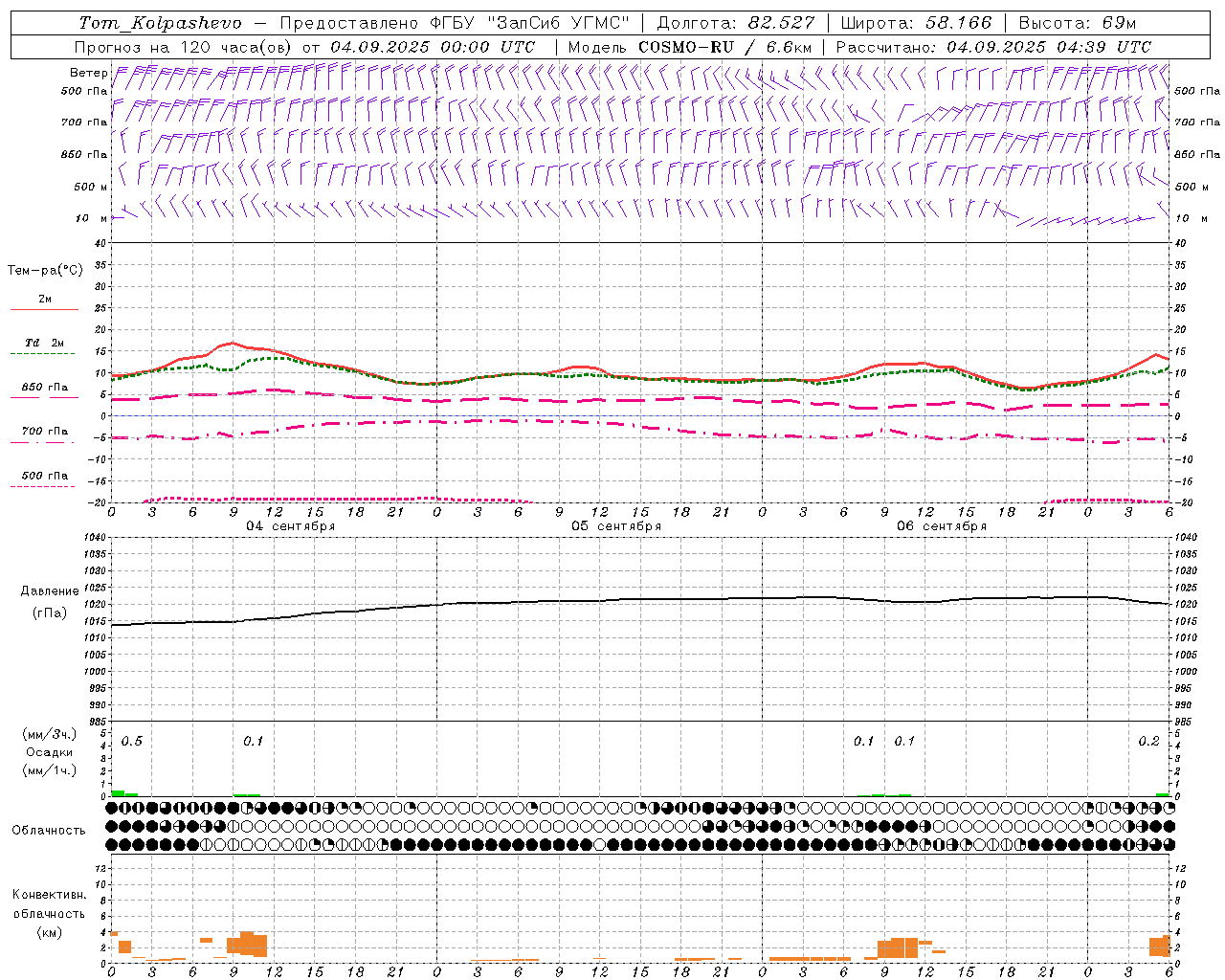Click the station name Tom_Kolpashevo
1225x980 pixels.
160,23
